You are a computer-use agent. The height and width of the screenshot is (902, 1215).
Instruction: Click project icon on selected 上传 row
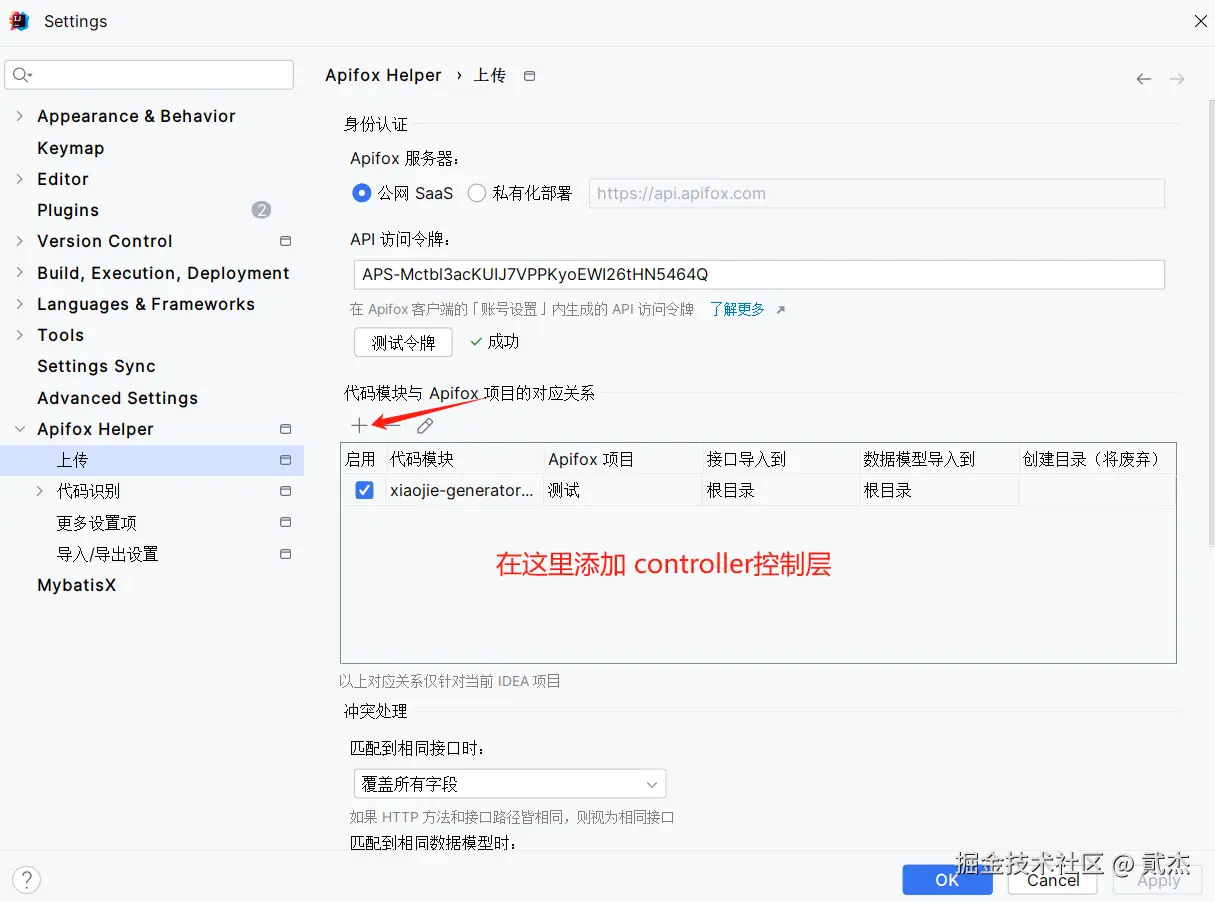(285, 460)
